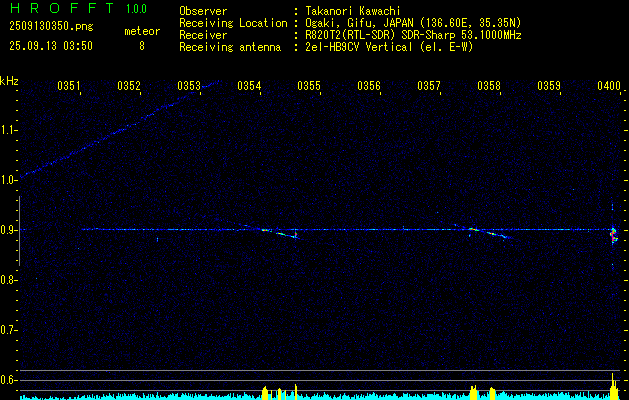The width and height of the screenshot is (629, 400).
Task: Click the 0357 time marker
Action: click(429, 85)
